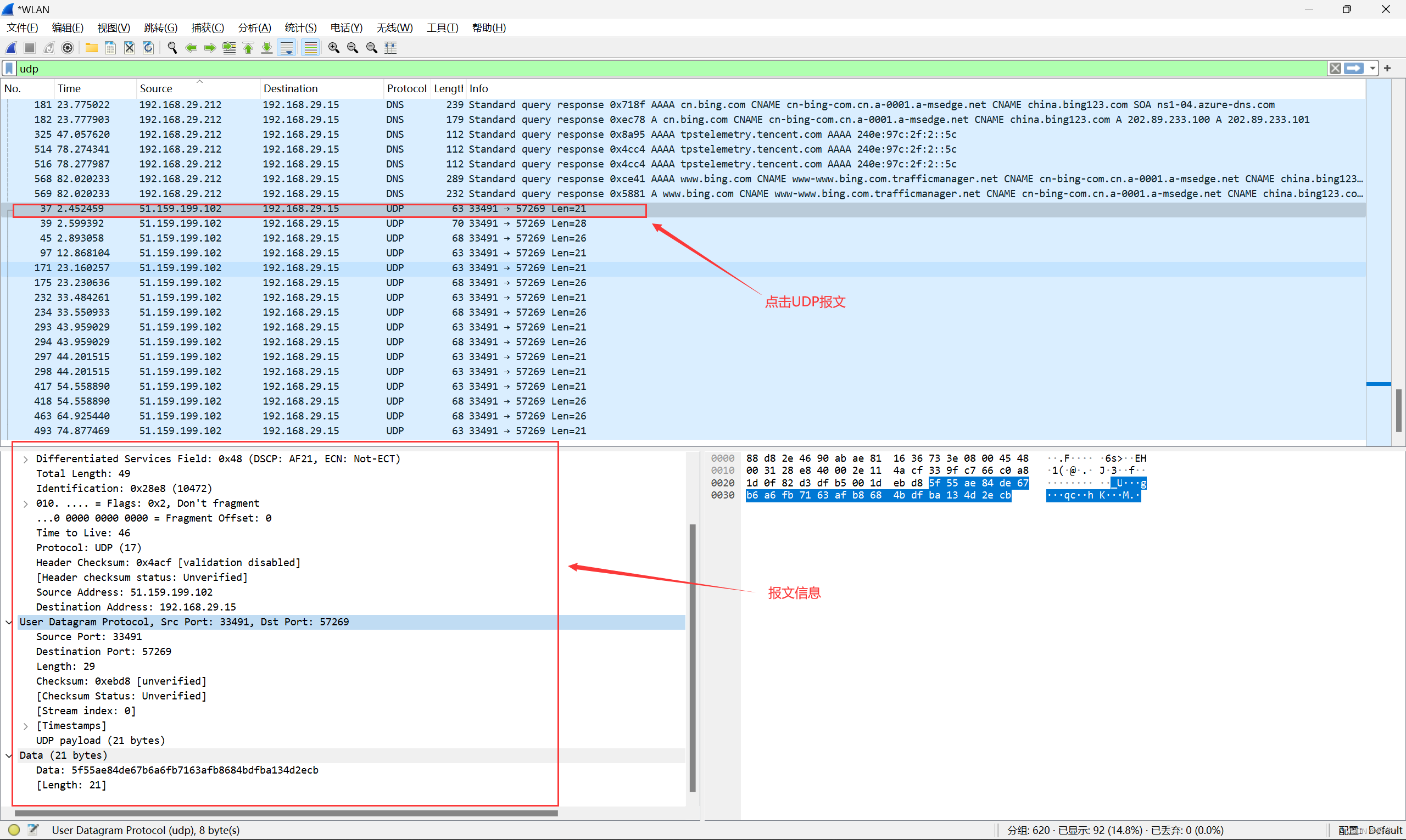
Task: Add a filter button with plus
Action: tap(1387, 69)
